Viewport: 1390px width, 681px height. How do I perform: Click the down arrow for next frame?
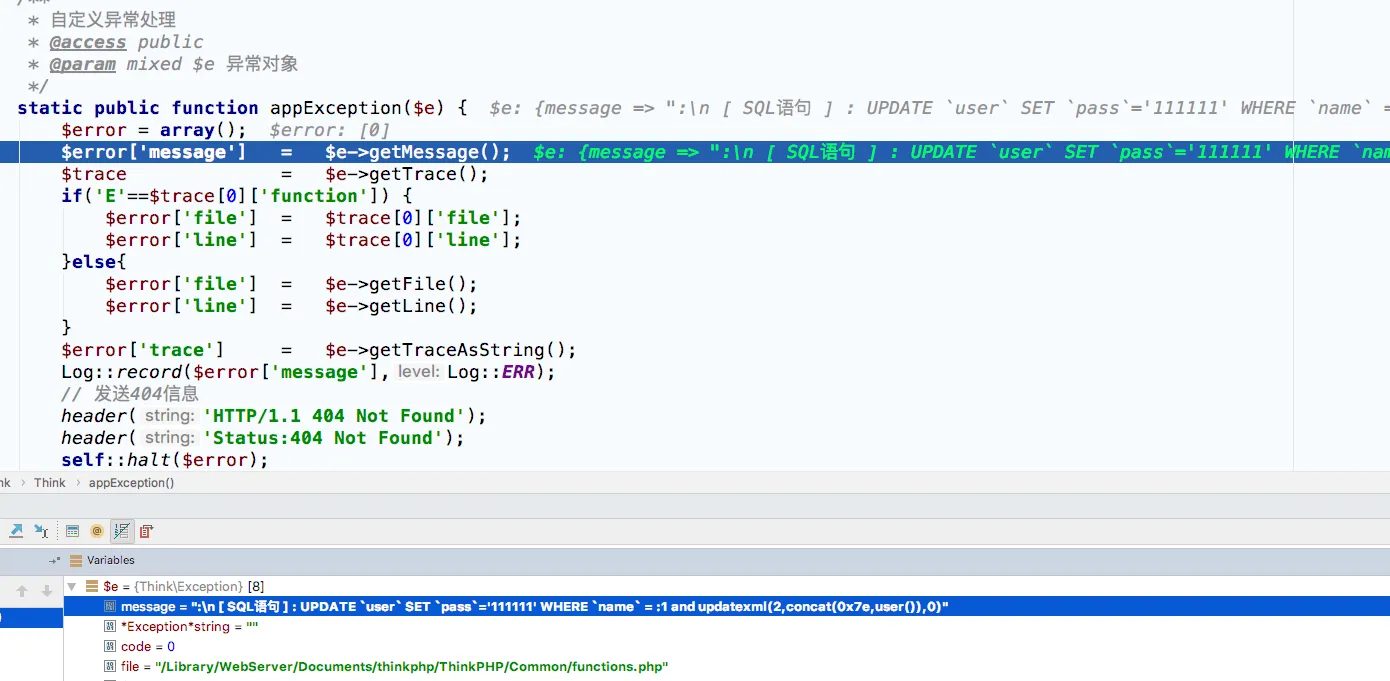pyautogui.click(x=46, y=591)
